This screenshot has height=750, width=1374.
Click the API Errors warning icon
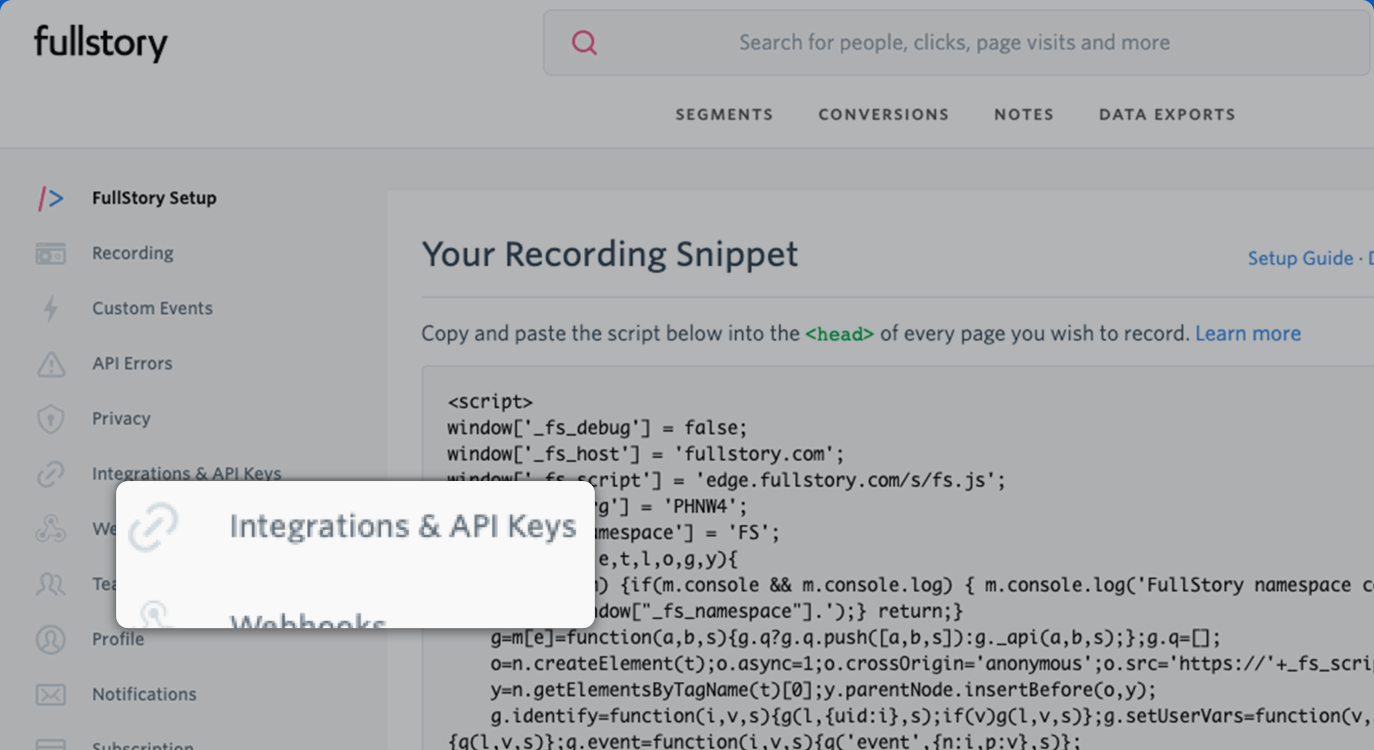[51, 364]
